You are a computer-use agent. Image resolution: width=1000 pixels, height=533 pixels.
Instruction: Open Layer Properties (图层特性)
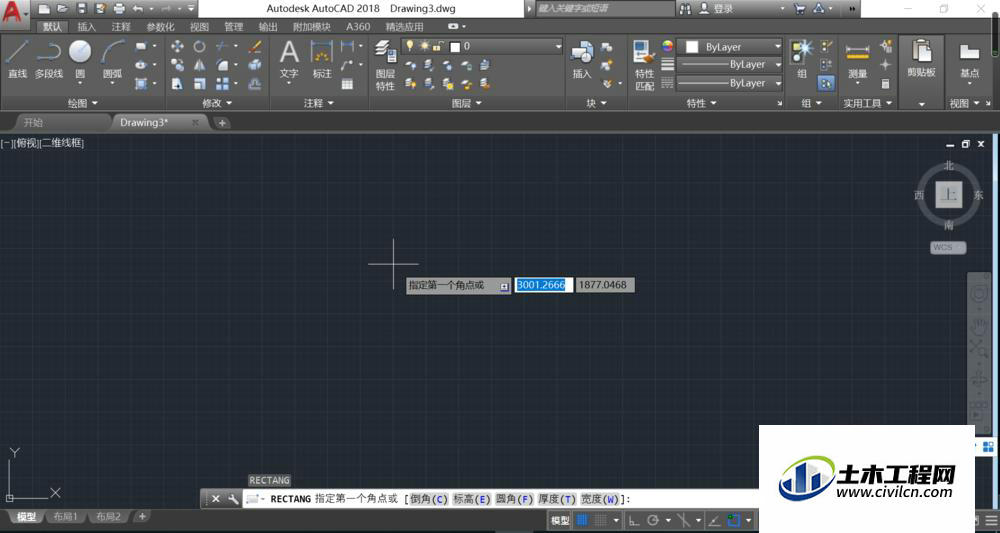385,65
